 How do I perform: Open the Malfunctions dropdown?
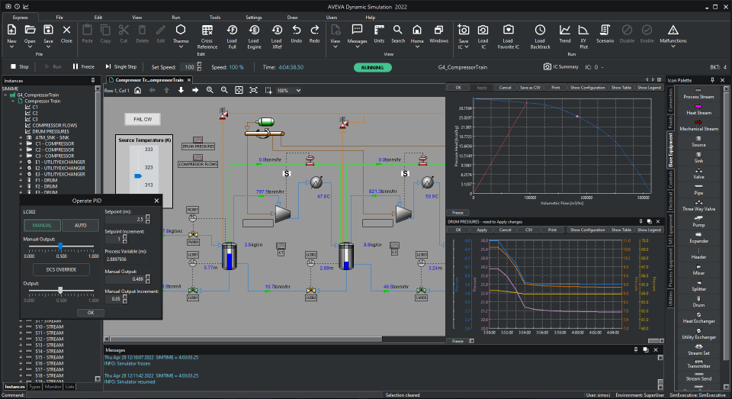coord(673,47)
